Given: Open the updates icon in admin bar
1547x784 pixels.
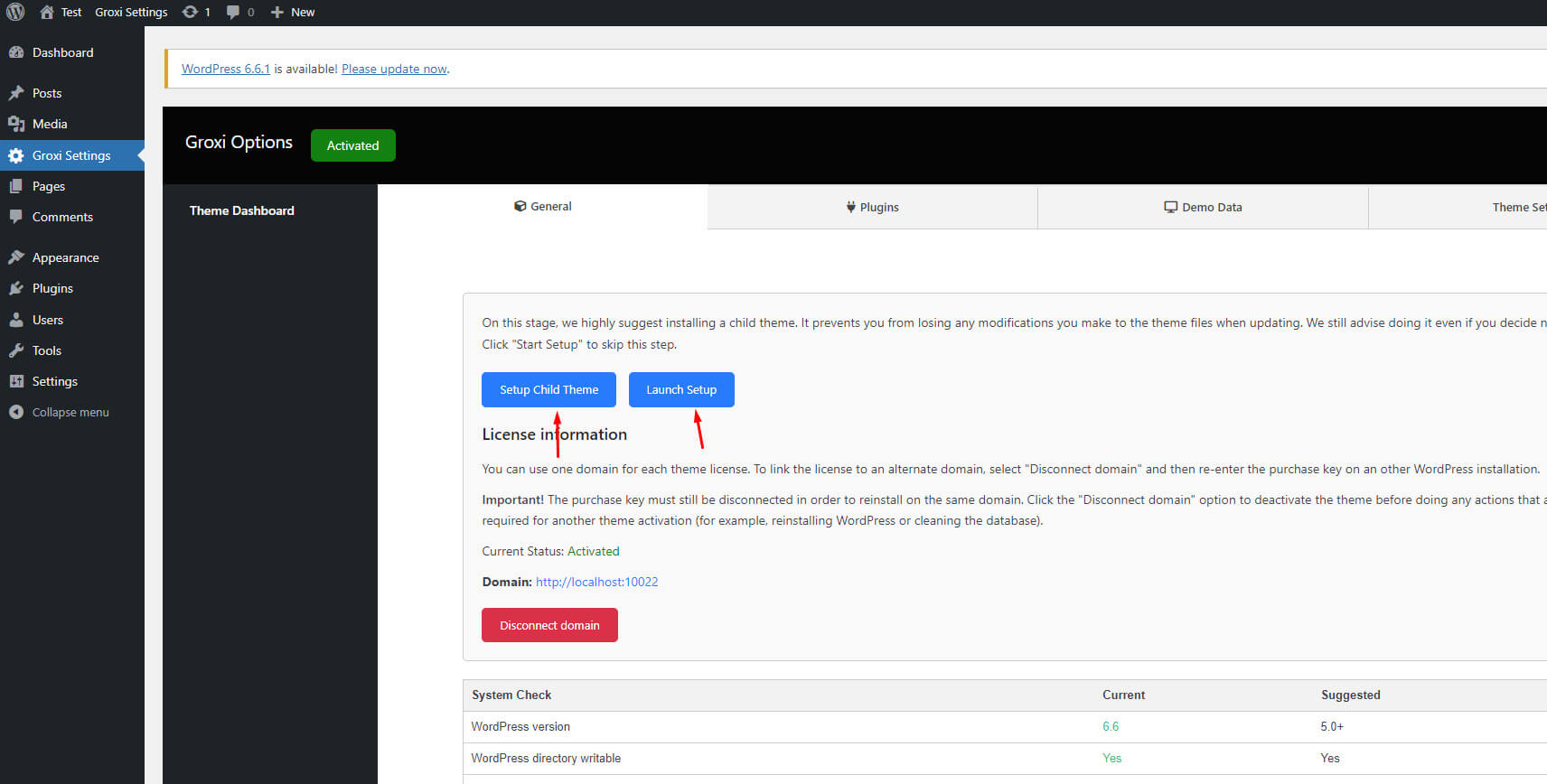Looking at the screenshot, I should pyautogui.click(x=190, y=12).
